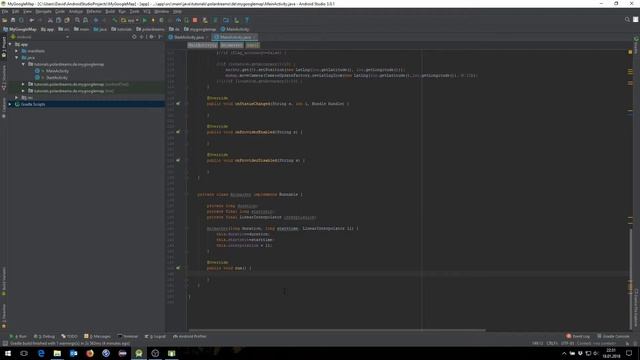Click the Windows Start button

7,353
